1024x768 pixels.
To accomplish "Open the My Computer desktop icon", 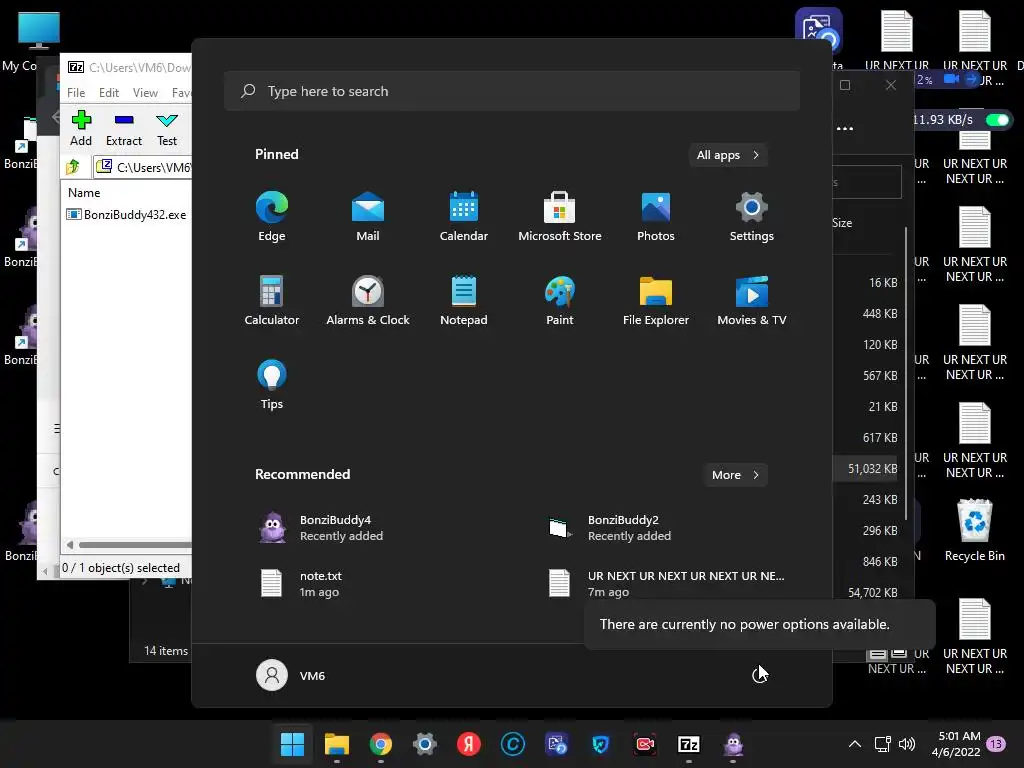I will (x=29, y=42).
